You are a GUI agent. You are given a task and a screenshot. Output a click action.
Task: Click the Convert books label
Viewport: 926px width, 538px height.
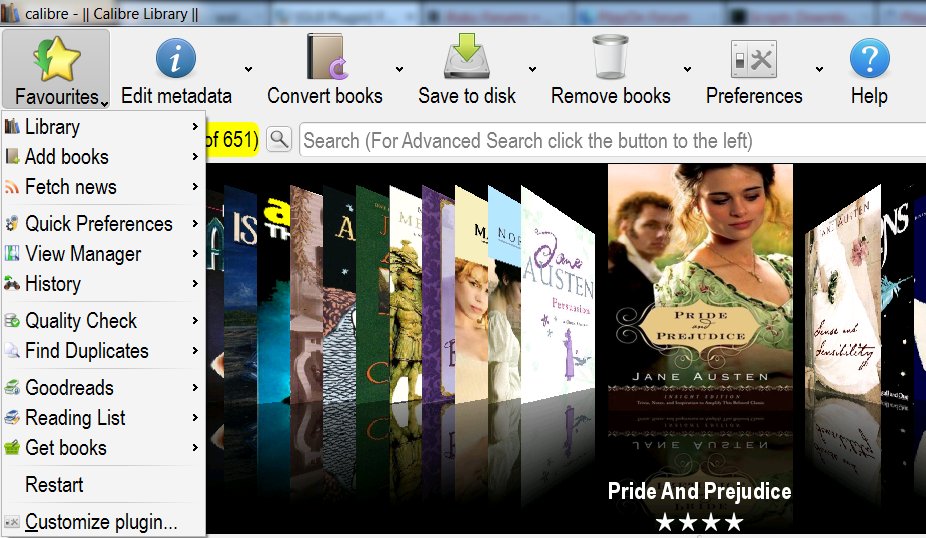[325, 96]
